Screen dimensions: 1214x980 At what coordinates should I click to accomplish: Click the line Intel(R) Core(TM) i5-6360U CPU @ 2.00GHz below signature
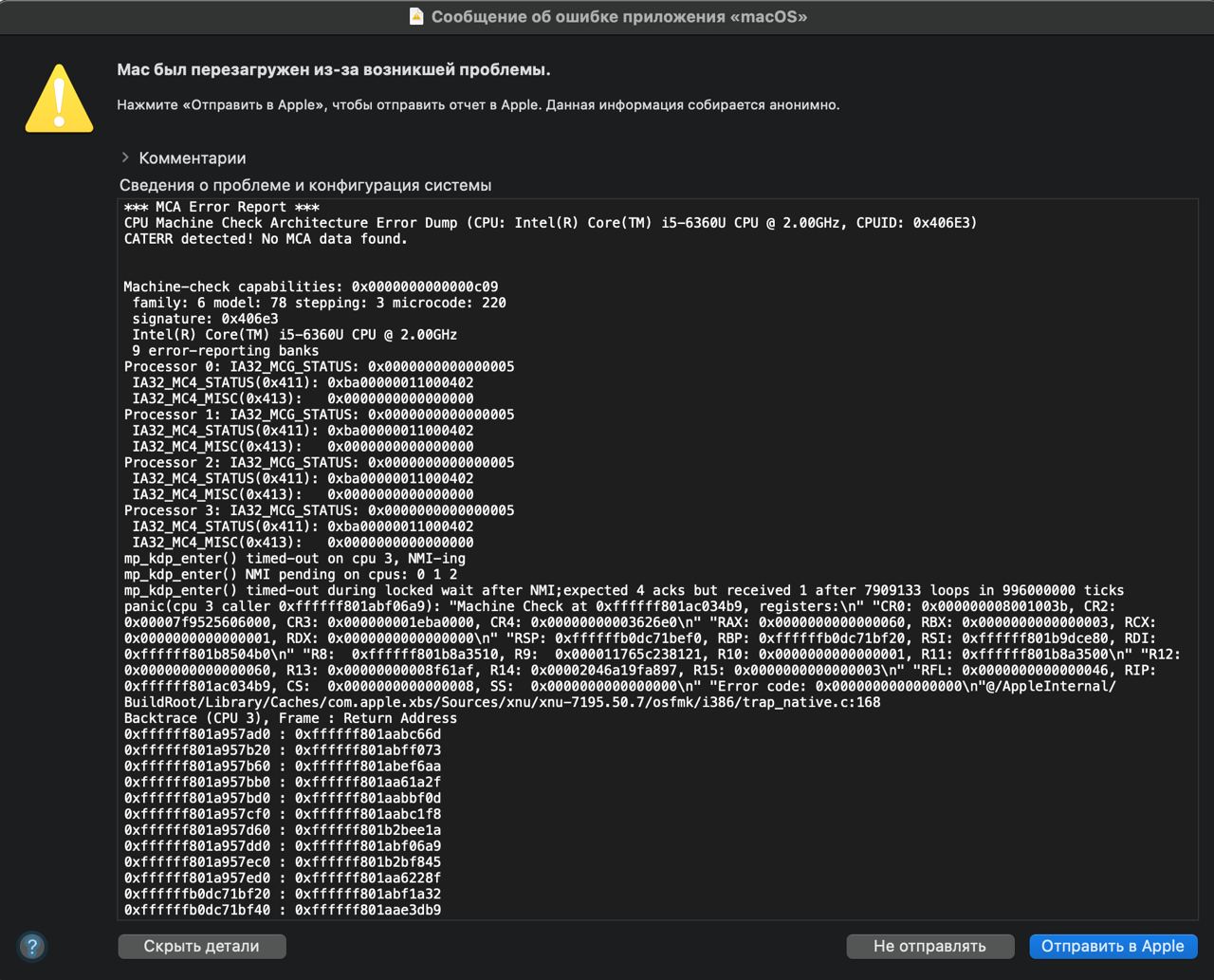(x=295, y=335)
